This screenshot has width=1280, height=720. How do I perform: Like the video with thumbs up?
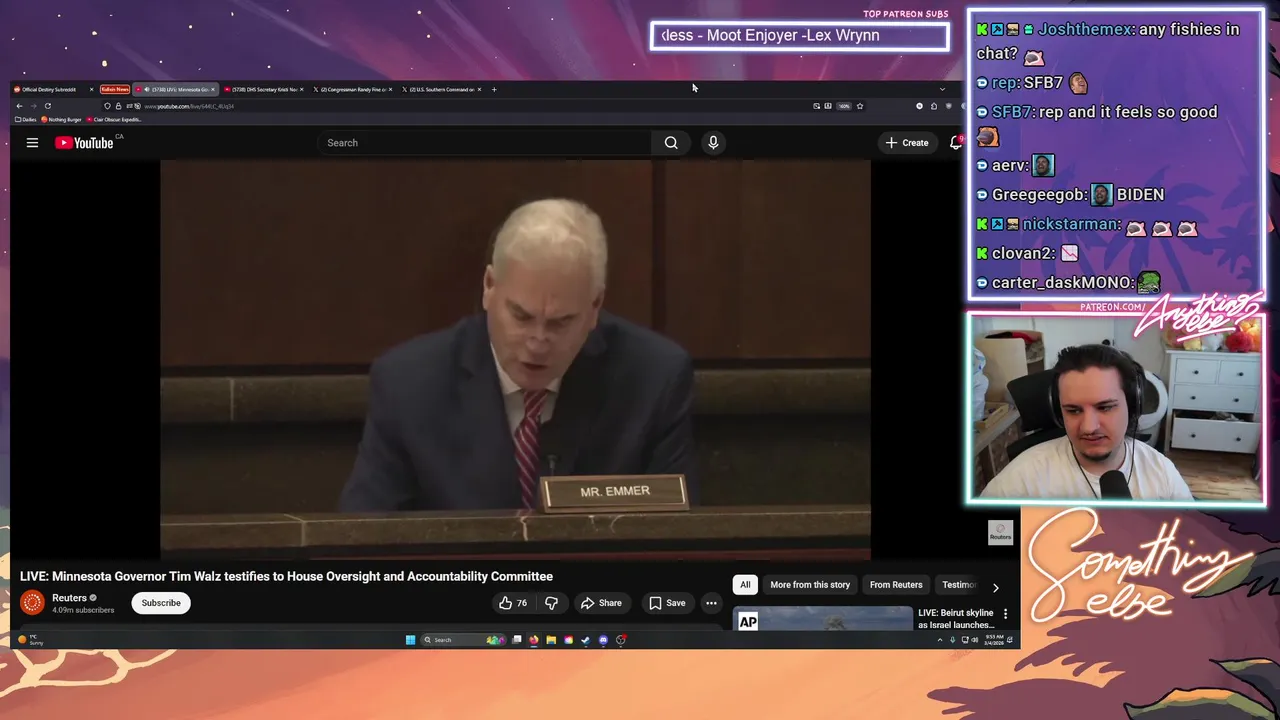[513, 603]
